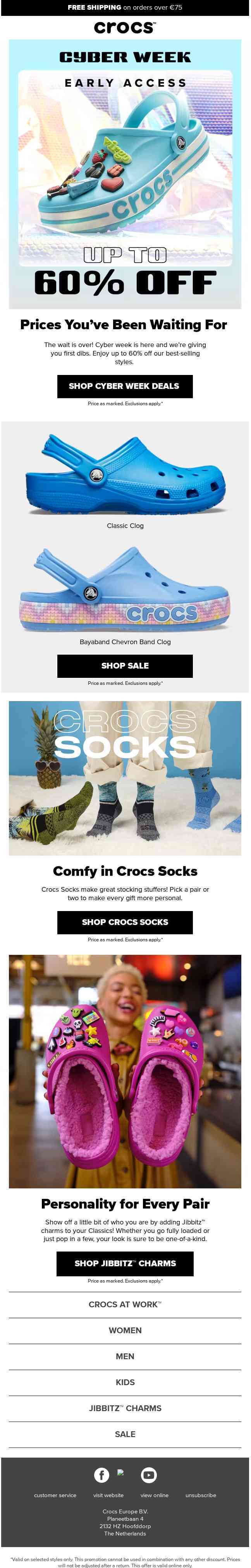Open the Jibbitz Charms menu link
This screenshot has width=251, height=1568.
[x=125, y=1408]
